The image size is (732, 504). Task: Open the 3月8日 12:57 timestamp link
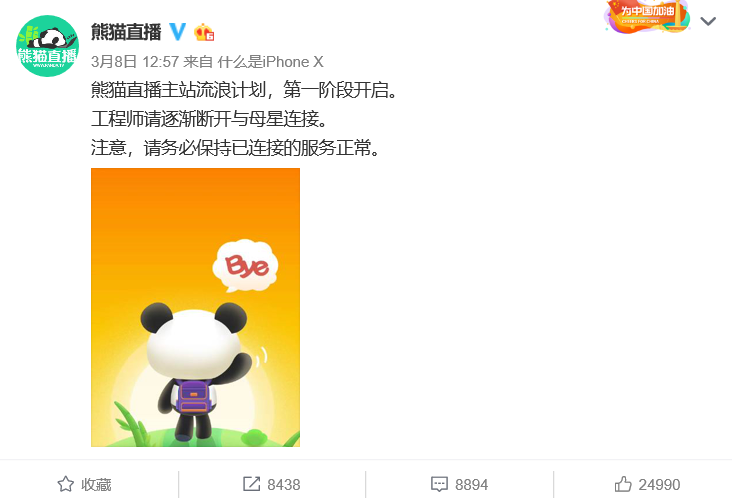click(135, 62)
